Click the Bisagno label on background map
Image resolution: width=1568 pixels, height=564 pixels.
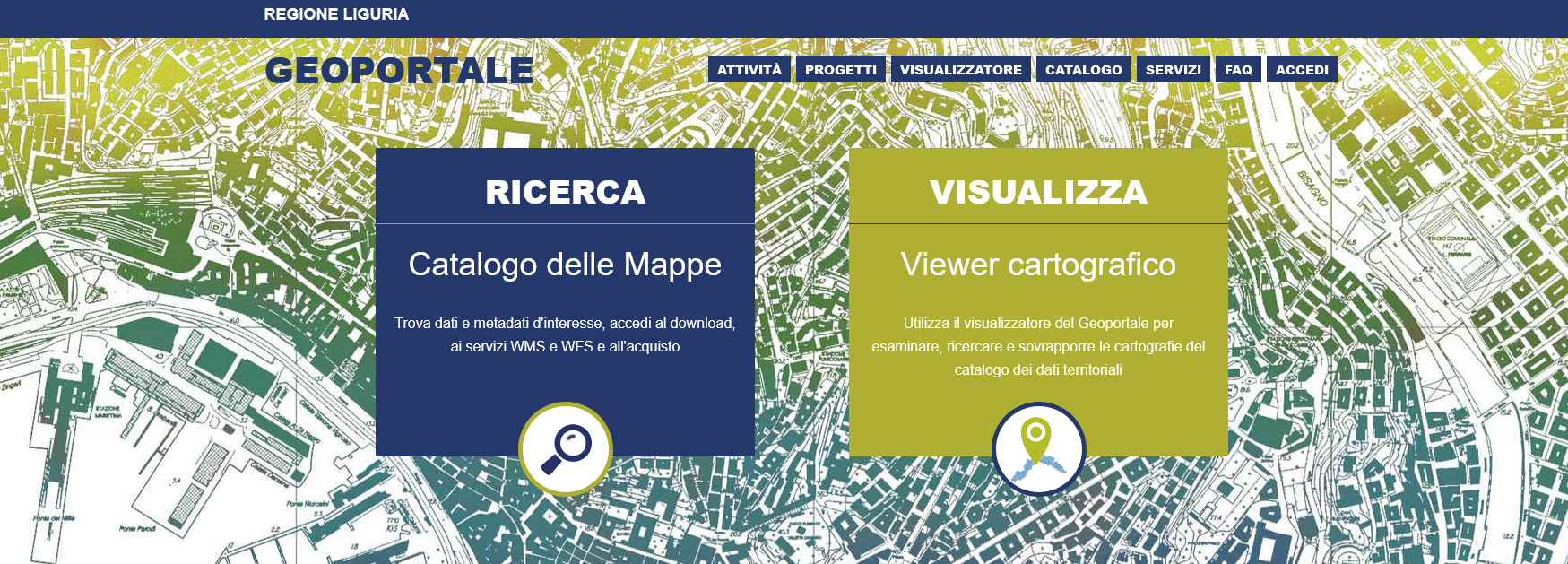click(x=1312, y=186)
